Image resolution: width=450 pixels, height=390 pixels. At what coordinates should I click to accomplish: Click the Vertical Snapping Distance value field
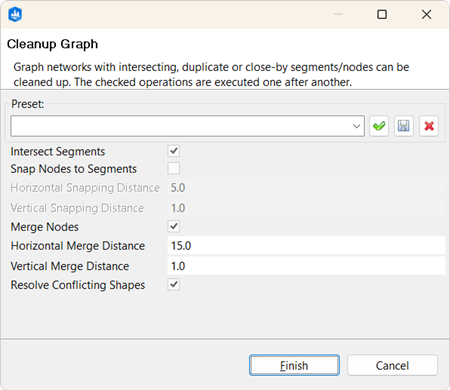[x=306, y=208]
